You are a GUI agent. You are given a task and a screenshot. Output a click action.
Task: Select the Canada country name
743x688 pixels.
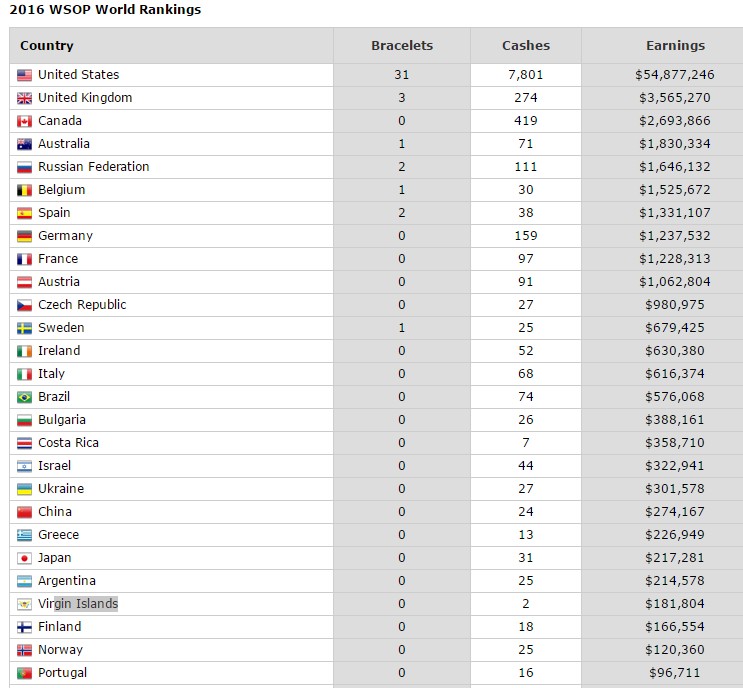point(60,120)
